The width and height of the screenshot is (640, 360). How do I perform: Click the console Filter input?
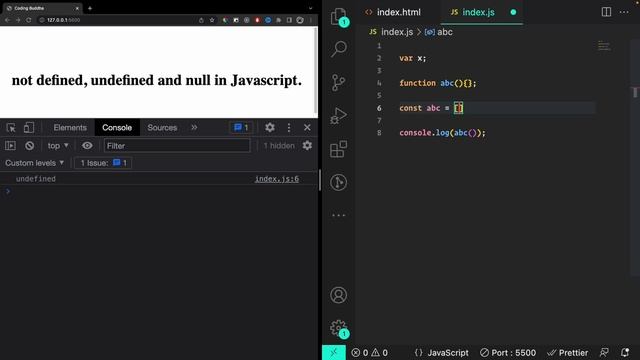pyautogui.click(x=177, y=146)
